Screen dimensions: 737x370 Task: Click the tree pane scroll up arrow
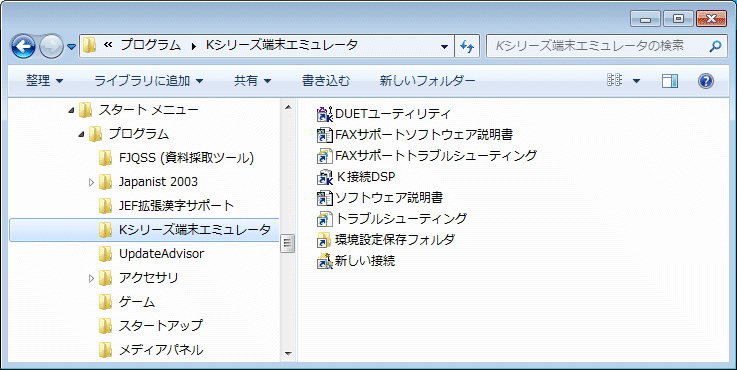pyautogui.click(x=288, y=108)
